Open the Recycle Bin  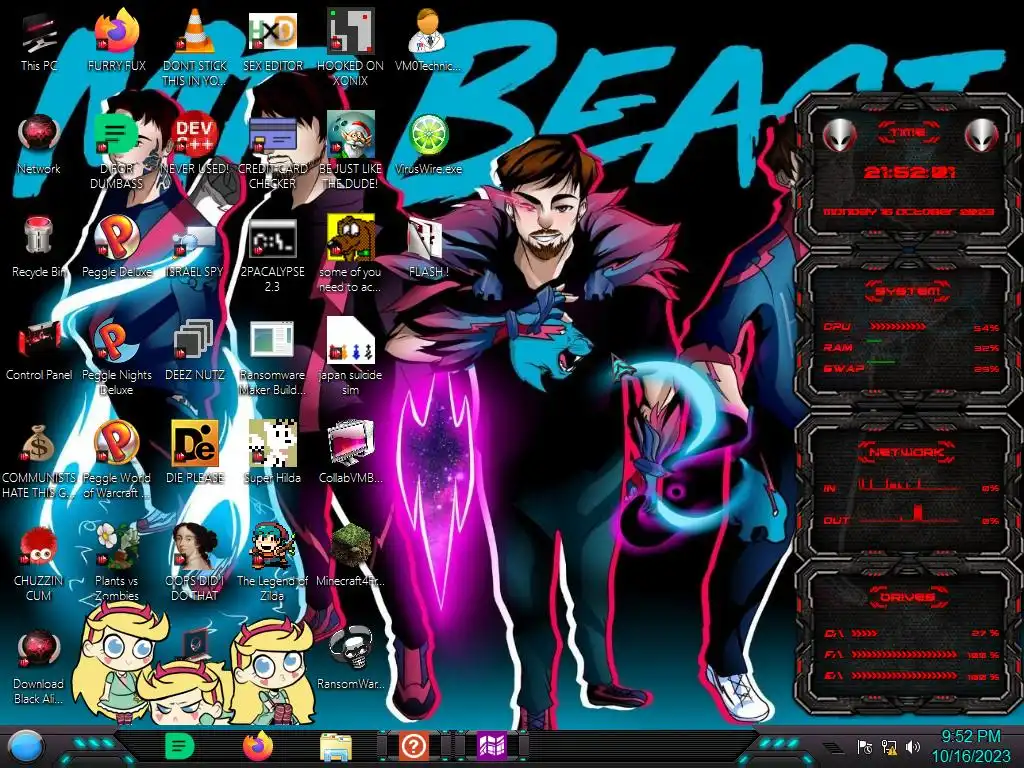pyautogui.click(x=39, y=248)
